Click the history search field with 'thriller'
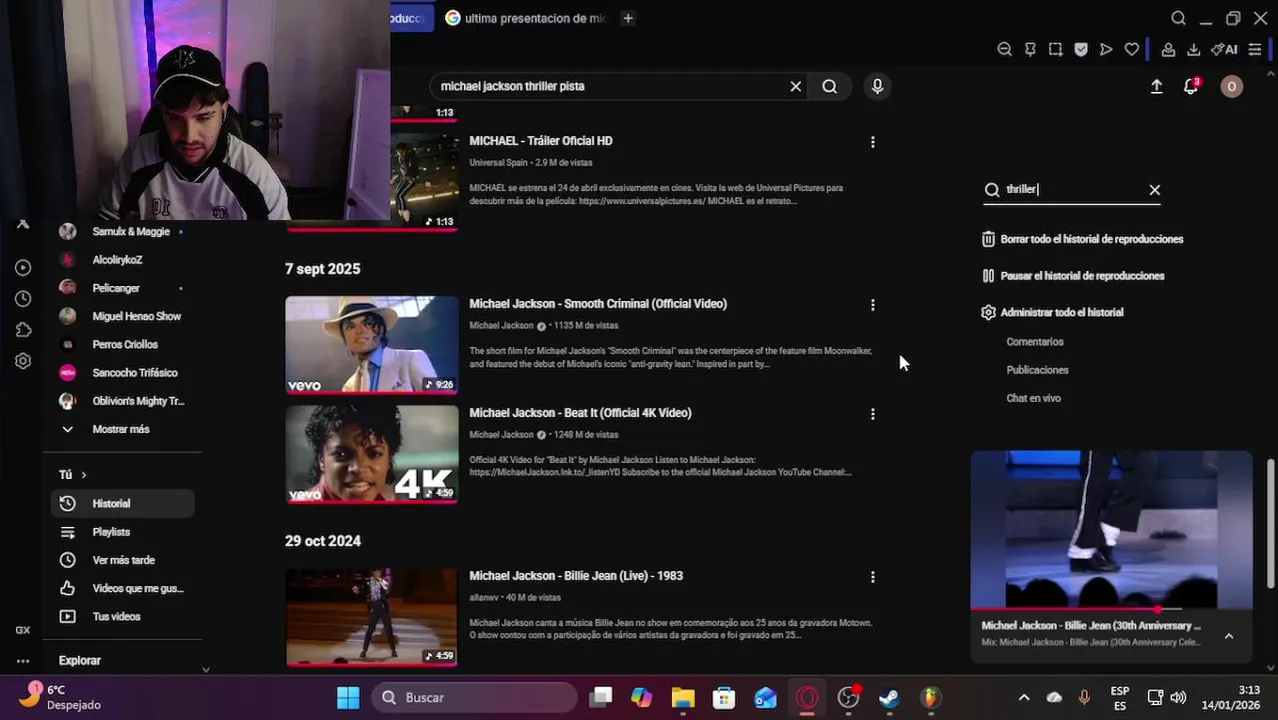The image size is (1278, 720). tap(1072, 190)
